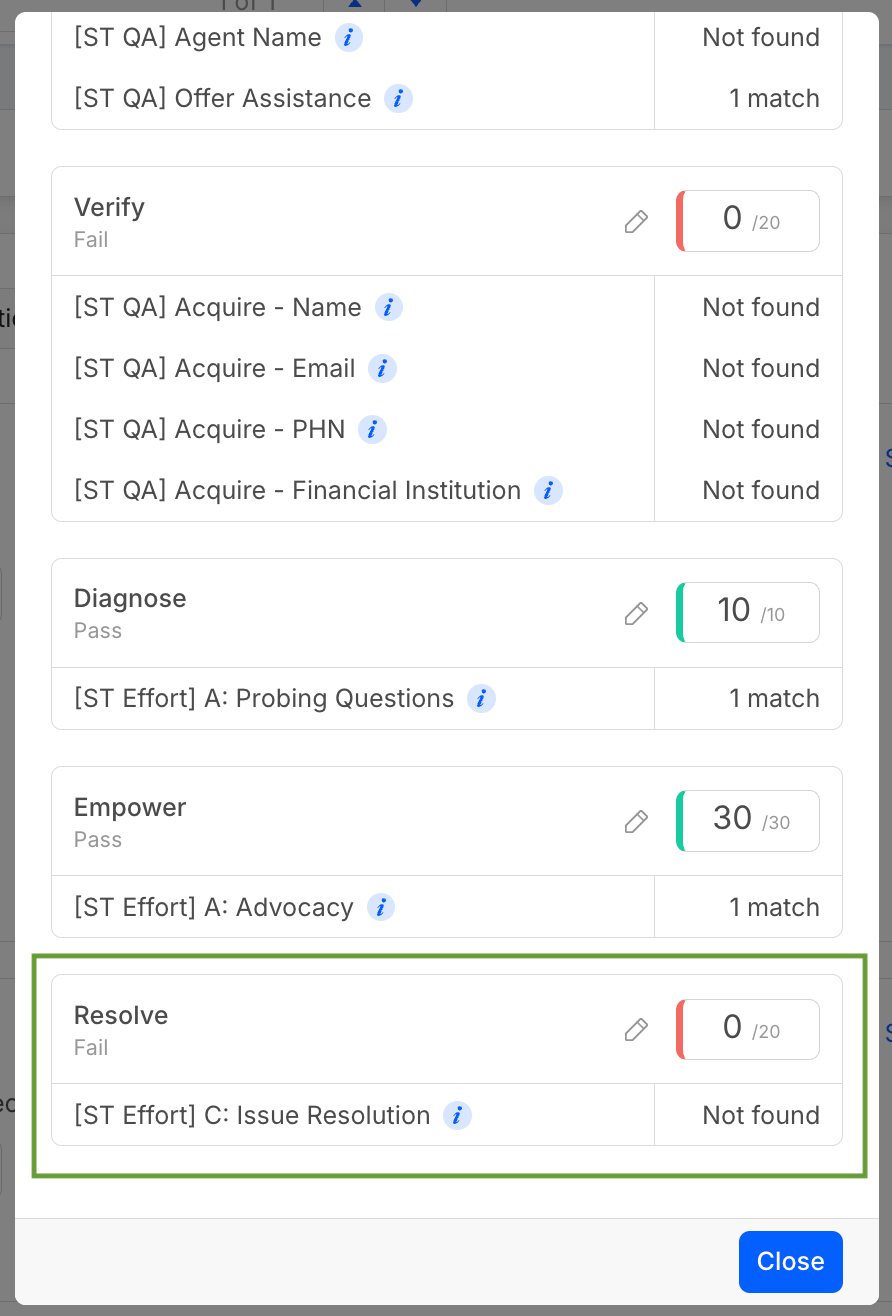Show info tooltip for Acquire - Email
This screenshot has width=892, height=1316.
pos(382,368)
